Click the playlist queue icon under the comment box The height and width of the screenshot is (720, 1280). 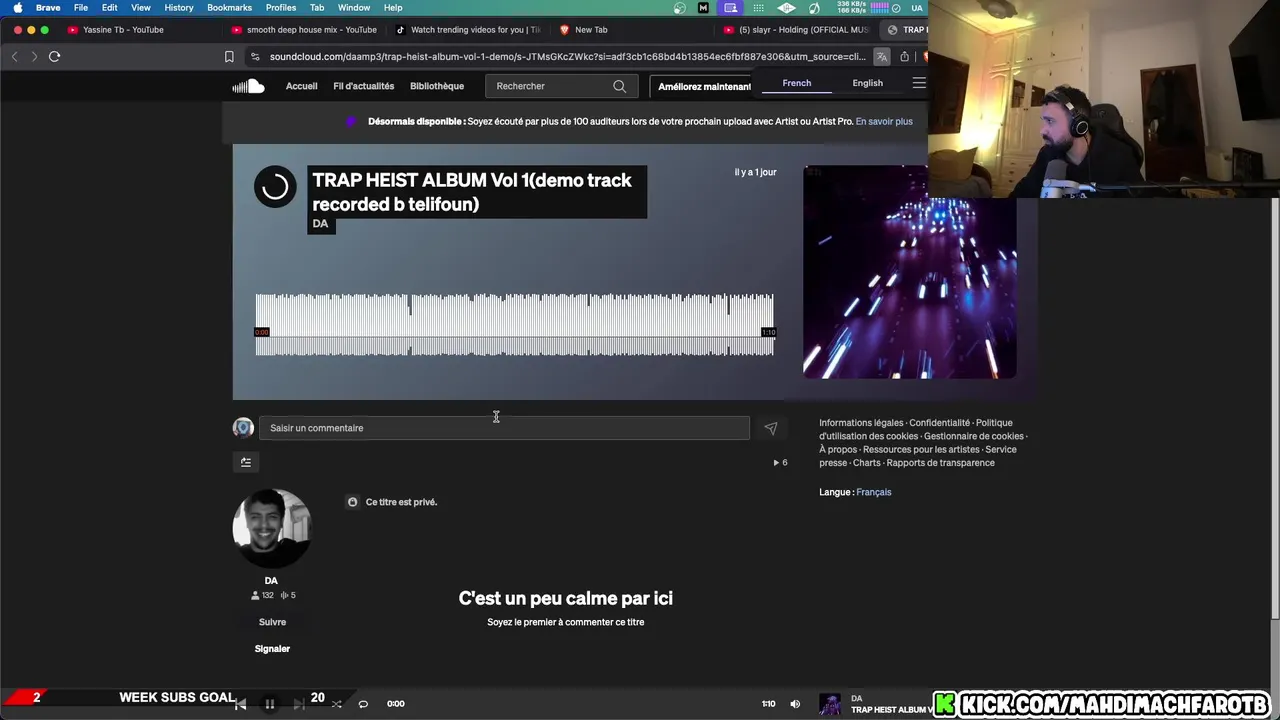[245, 462]
